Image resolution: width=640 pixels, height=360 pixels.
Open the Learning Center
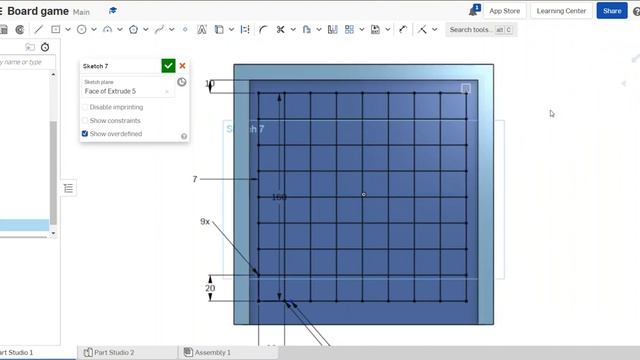tap(561, 11)
